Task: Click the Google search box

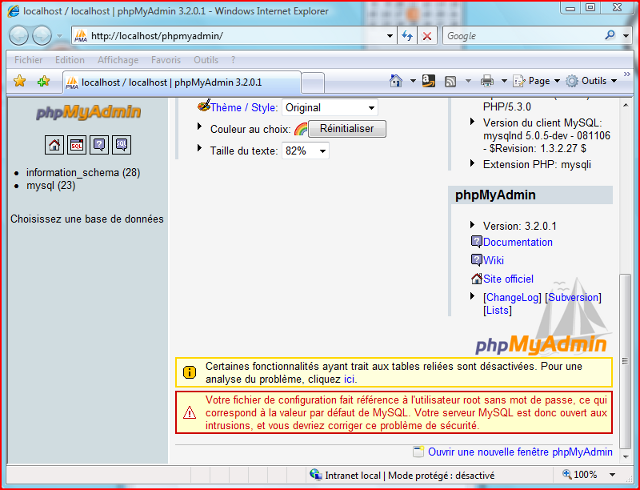Action: 524,36
